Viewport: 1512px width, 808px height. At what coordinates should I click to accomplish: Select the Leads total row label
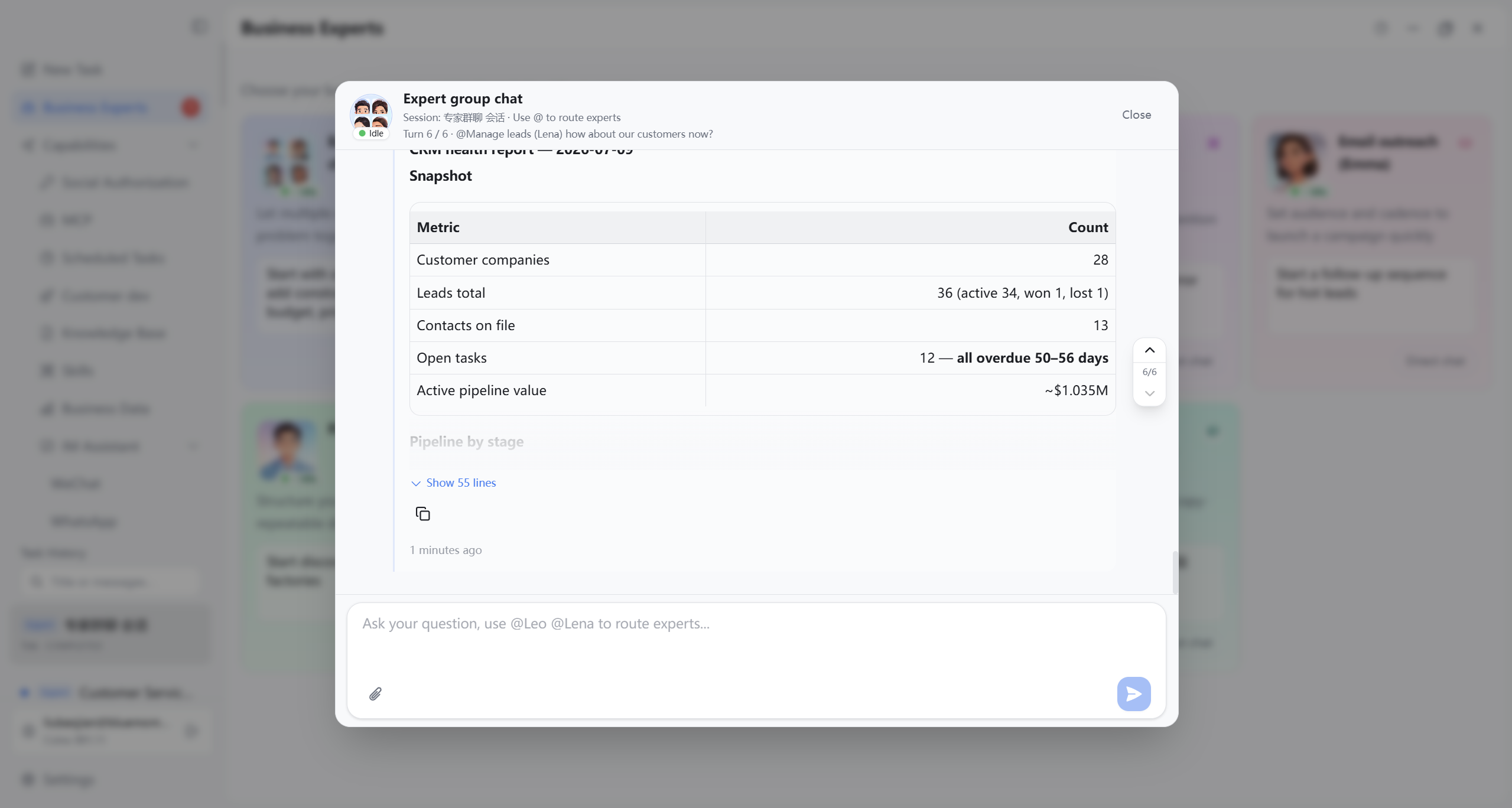451,293
